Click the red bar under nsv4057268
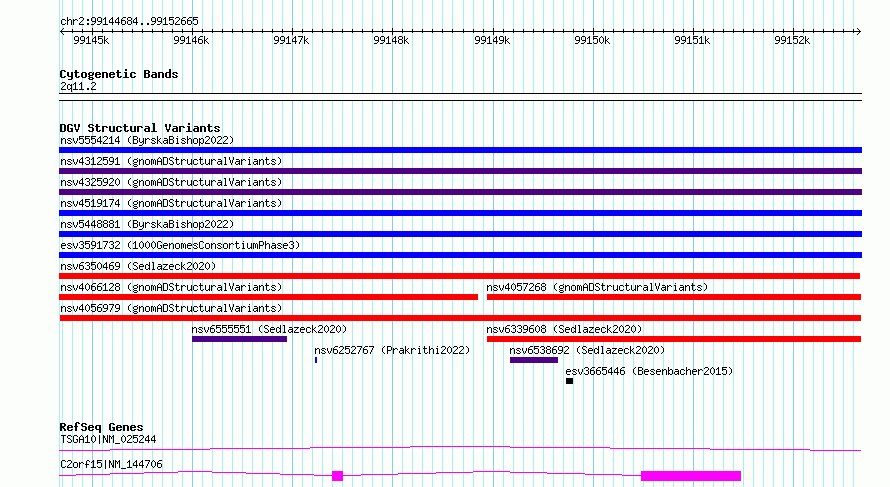The width and height of the screenshot is (890, 487). 674,297
